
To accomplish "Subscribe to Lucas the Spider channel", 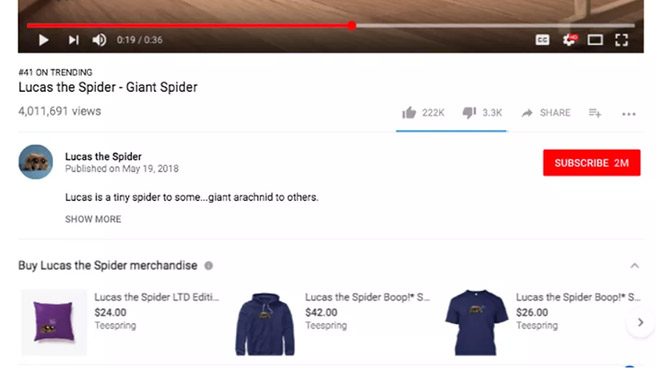I will pyautogui.click(x=591, y=163).
